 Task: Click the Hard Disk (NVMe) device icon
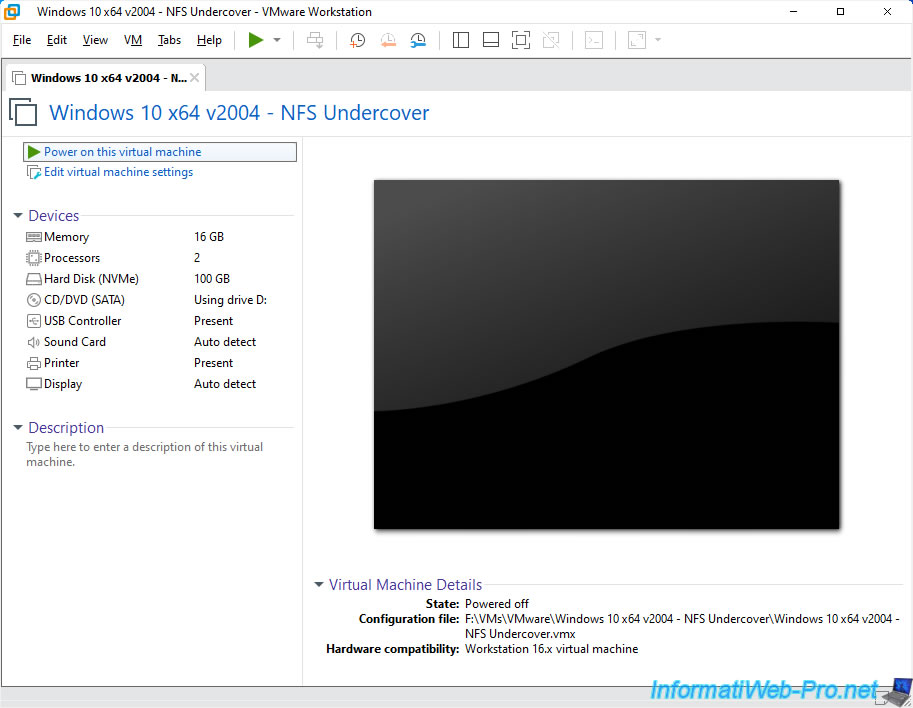coord(34,279)
